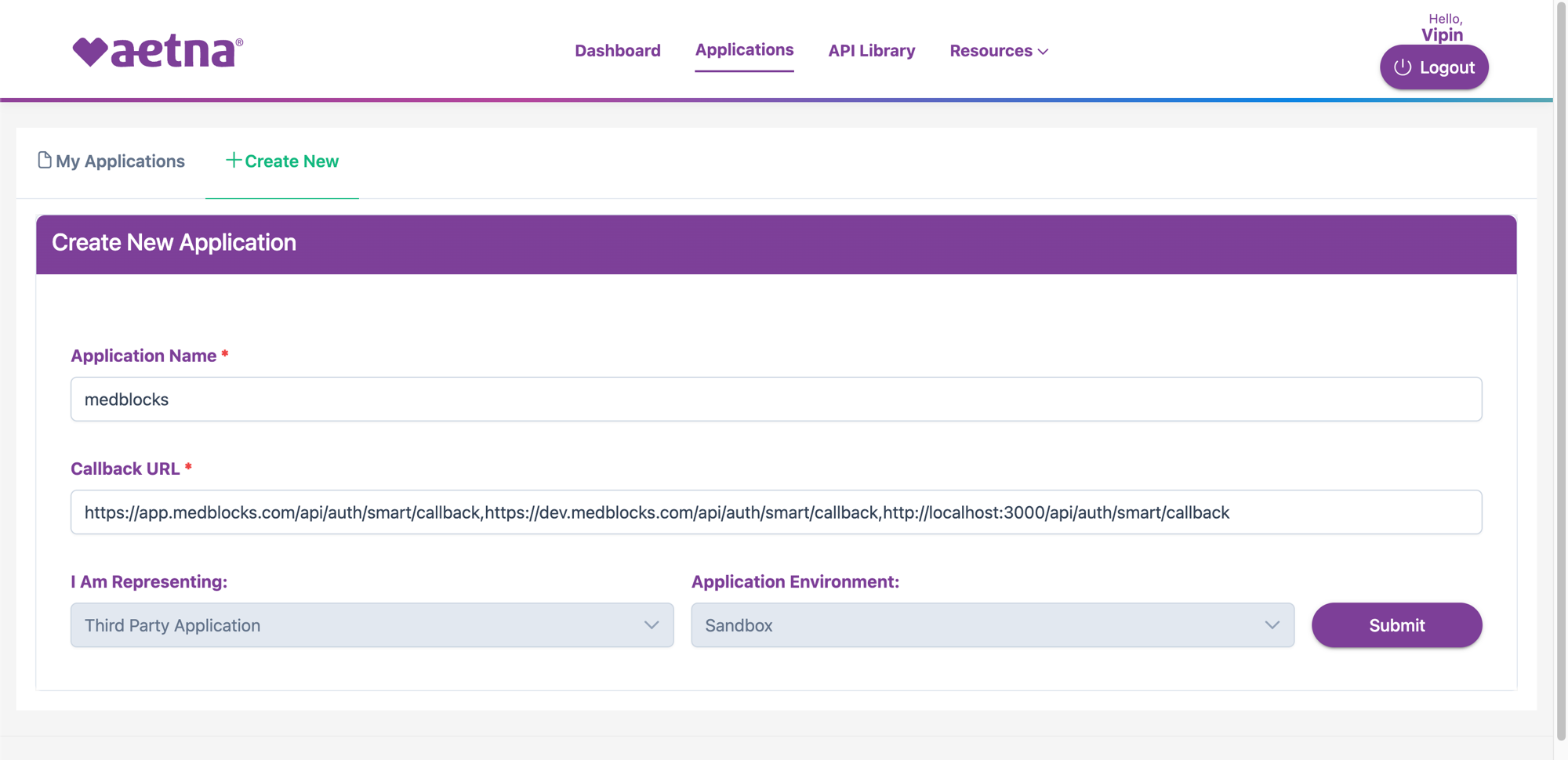
Task: Click the document icon beside My Applications
Action: click(x=45, y=160)
